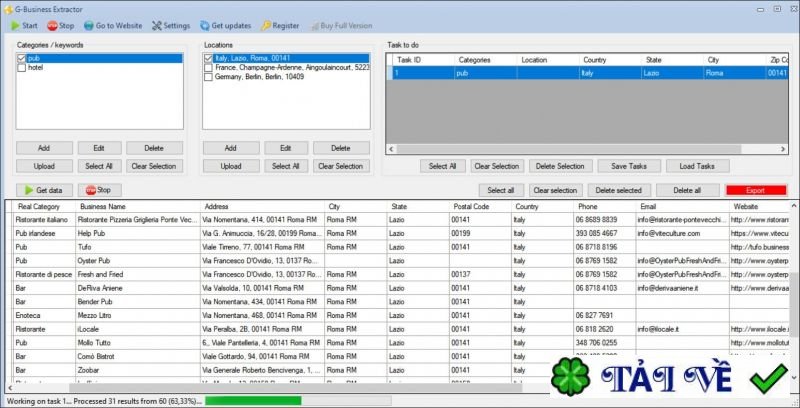Click the Stop button beside Get data

tap(99, 190)
